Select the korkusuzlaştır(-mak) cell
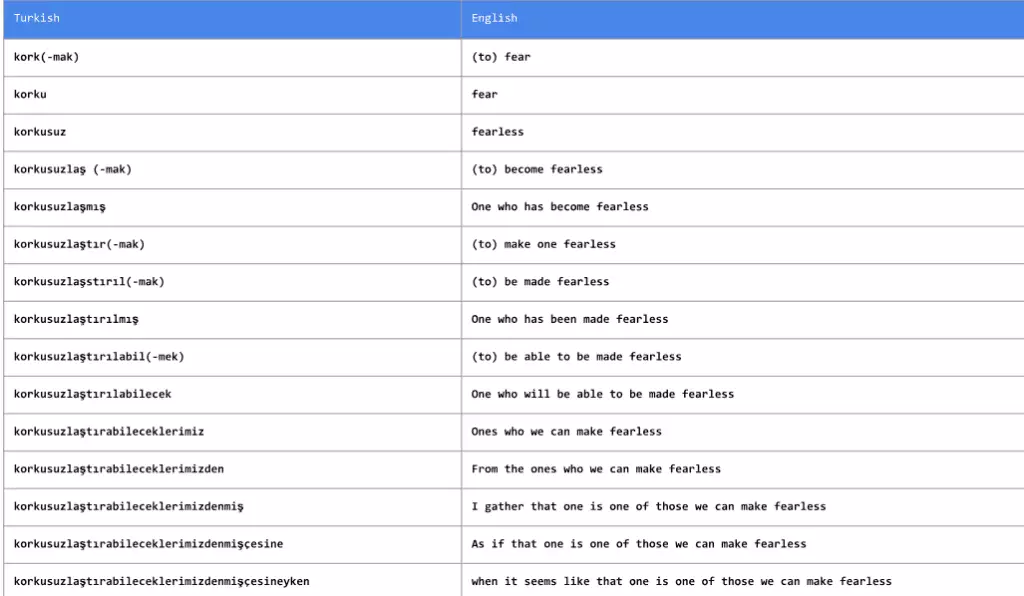Screen dimensions: 1024x596 232,245
